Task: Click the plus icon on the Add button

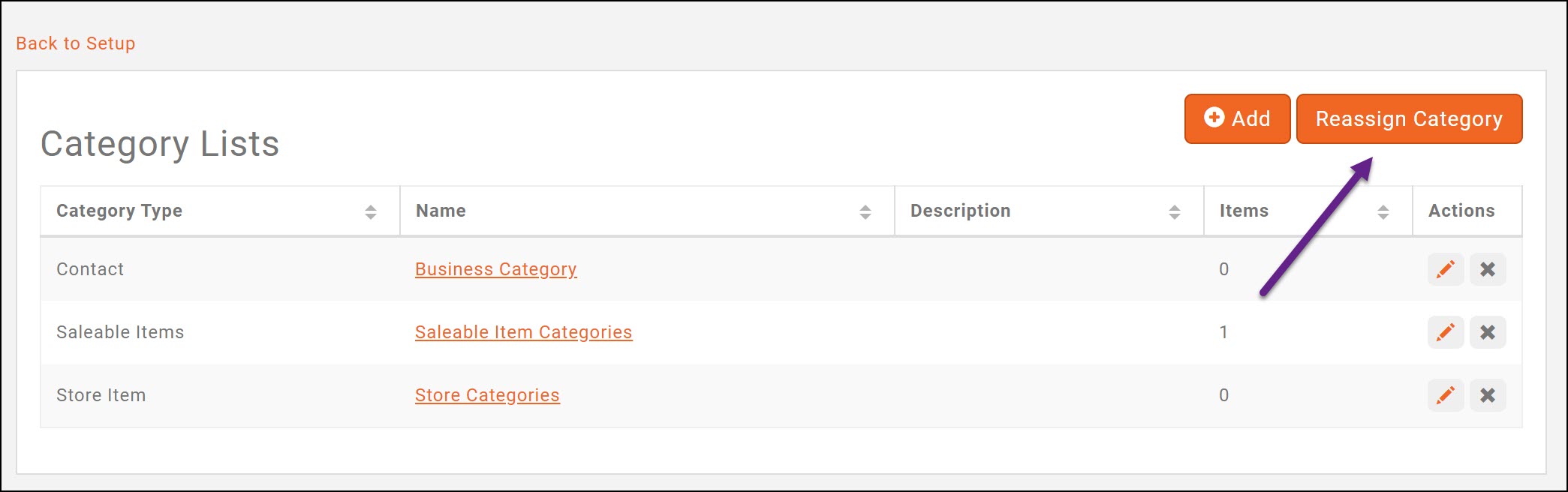Action: point(1213,118)
